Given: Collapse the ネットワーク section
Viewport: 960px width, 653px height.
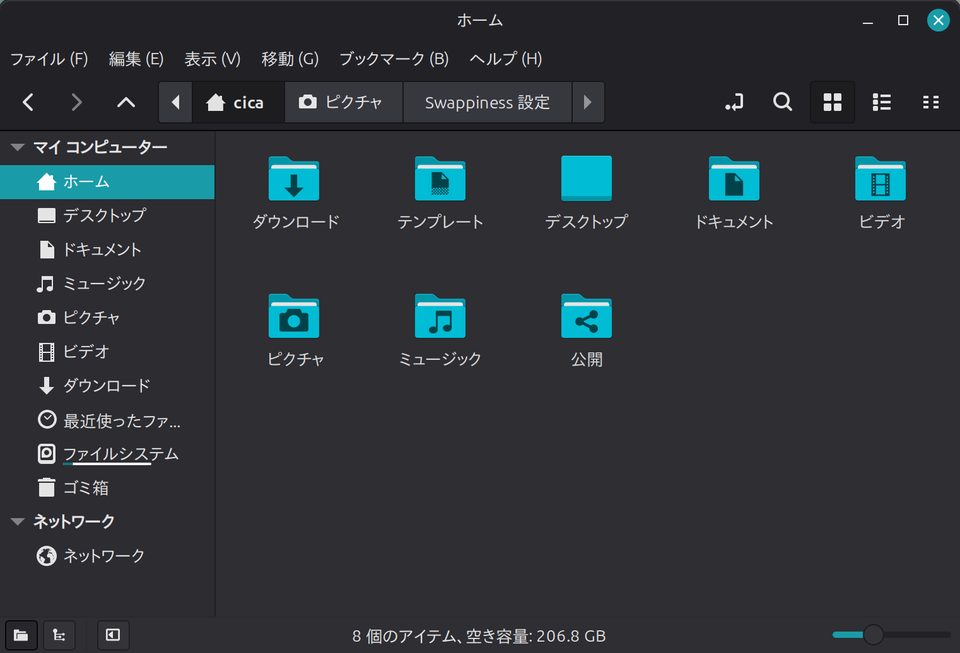Looking at the screenshot, I should [17, 520].
